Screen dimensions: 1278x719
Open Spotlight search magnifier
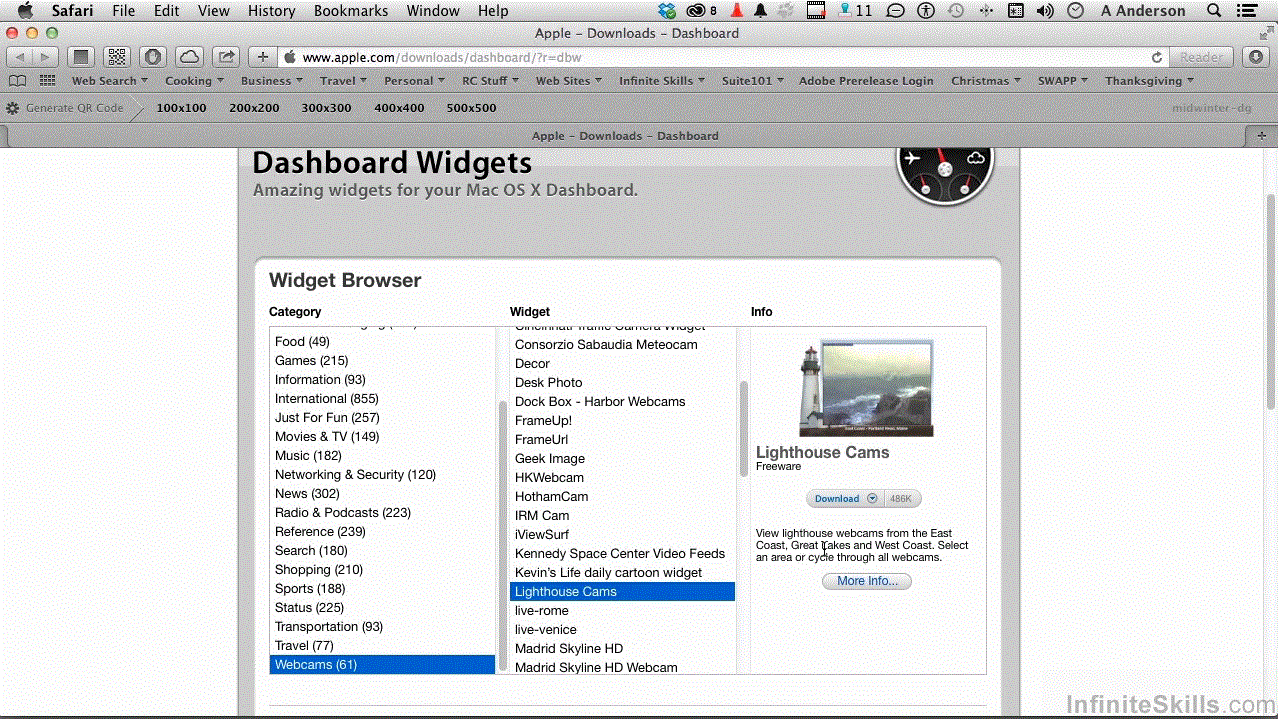[1214, 11]
